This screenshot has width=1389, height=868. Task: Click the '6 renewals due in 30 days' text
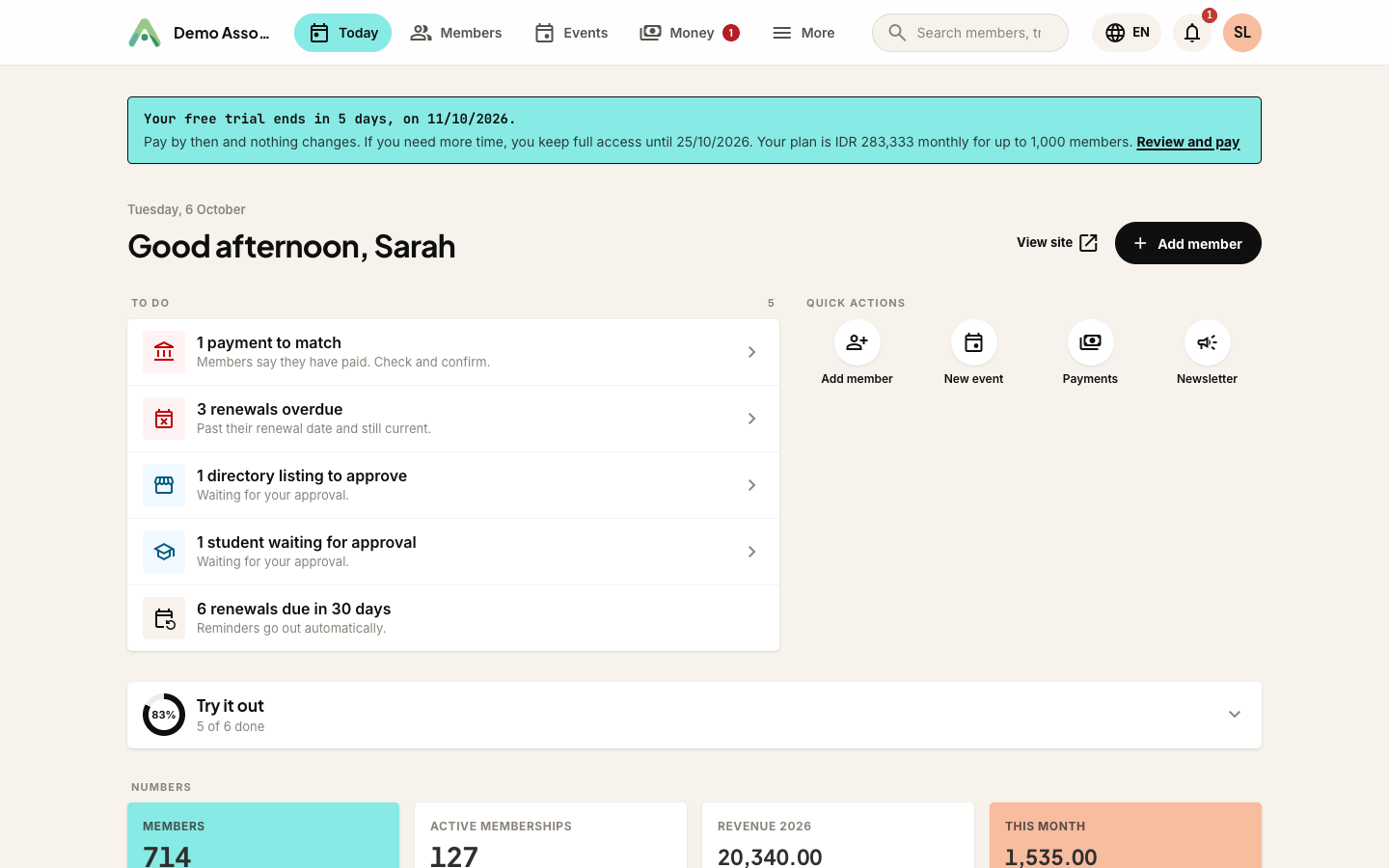click(x=293, y=609)
